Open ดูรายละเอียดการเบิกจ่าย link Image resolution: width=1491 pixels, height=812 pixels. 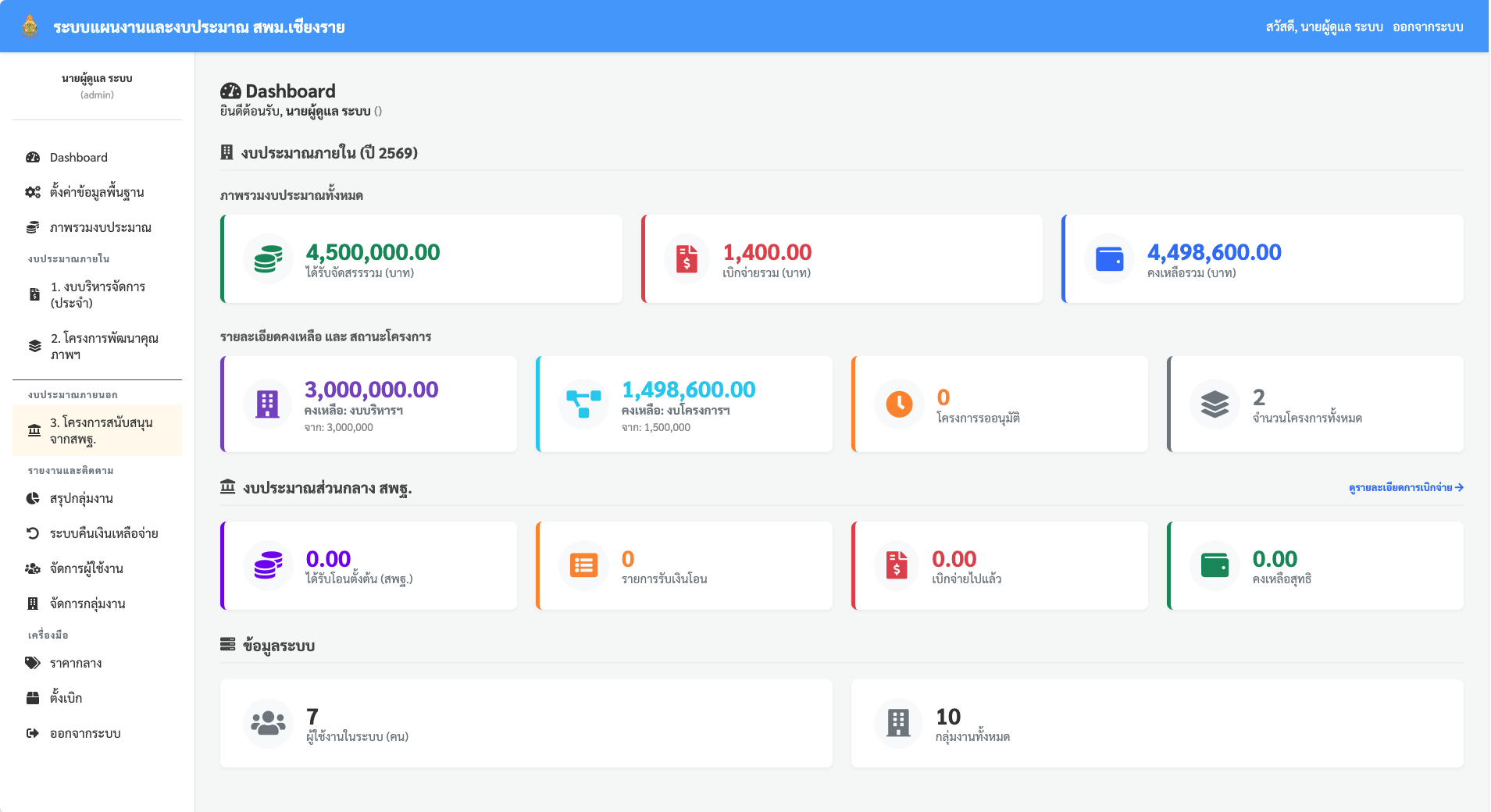1406,487
